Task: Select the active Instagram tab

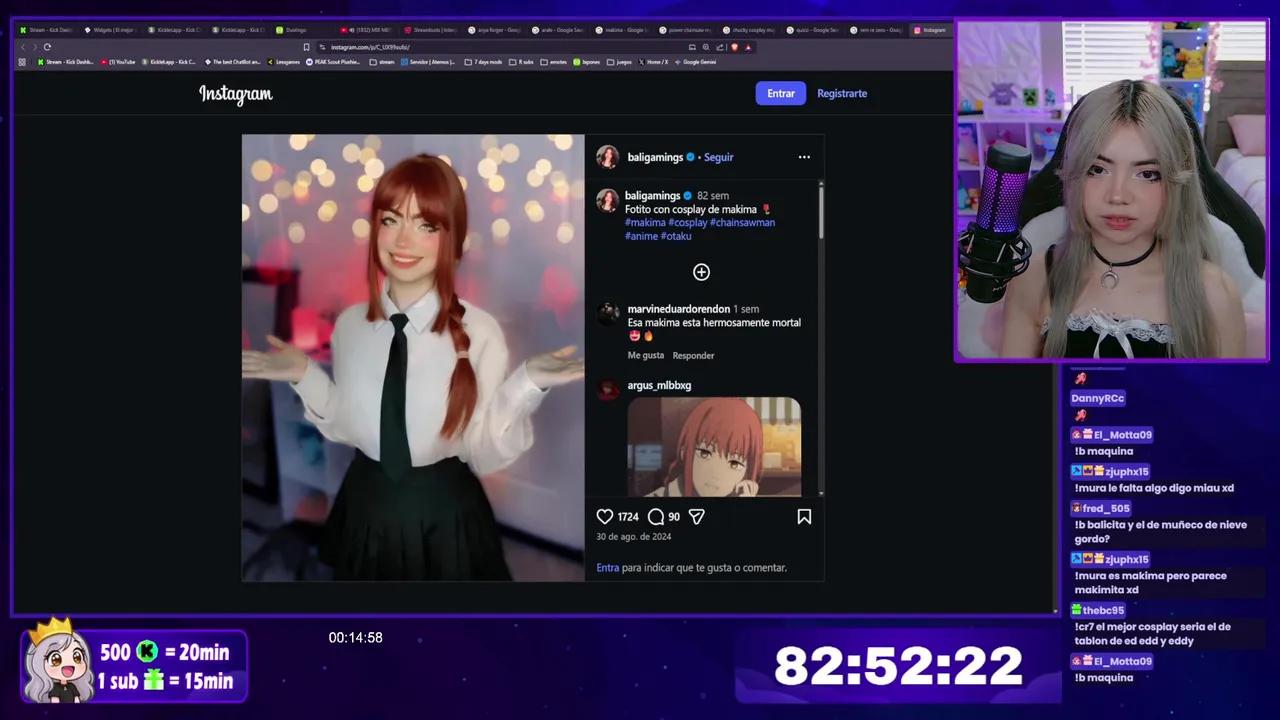Action: pyautogui.click(x=930, y=30)
